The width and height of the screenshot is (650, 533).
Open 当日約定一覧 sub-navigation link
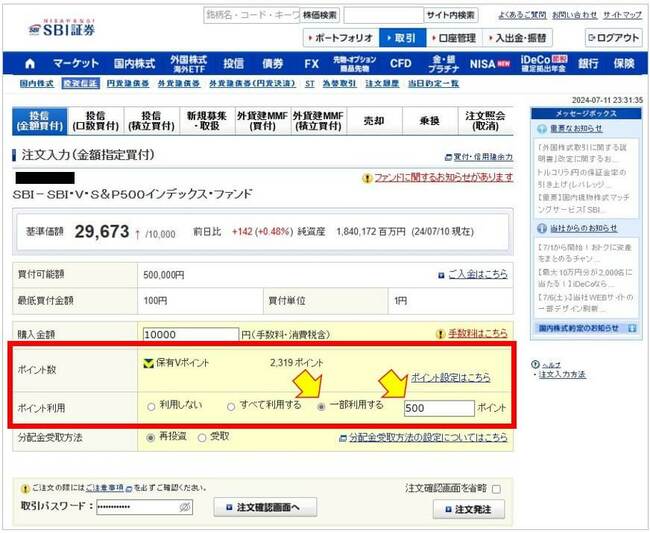pos(433,83)
